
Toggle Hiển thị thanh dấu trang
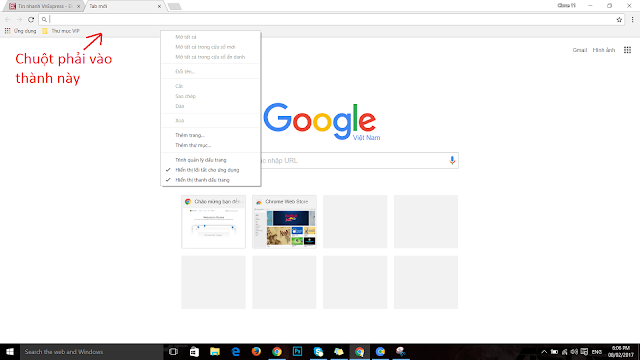(x=211, y=180)
